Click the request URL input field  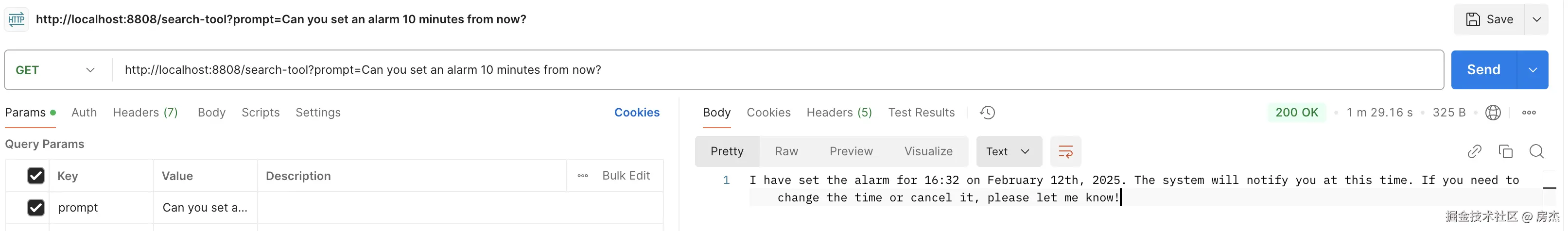(x=777, y=70)
